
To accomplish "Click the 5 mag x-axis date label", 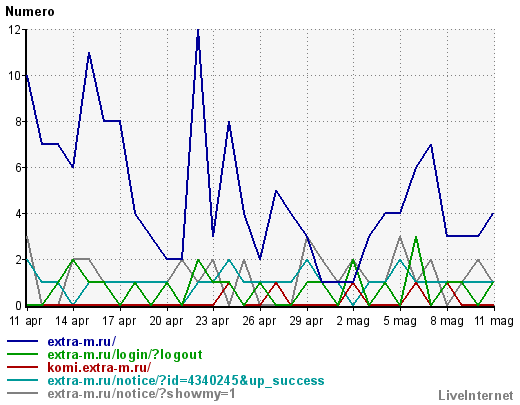I will pyautogui.click(x=400, y=321).
